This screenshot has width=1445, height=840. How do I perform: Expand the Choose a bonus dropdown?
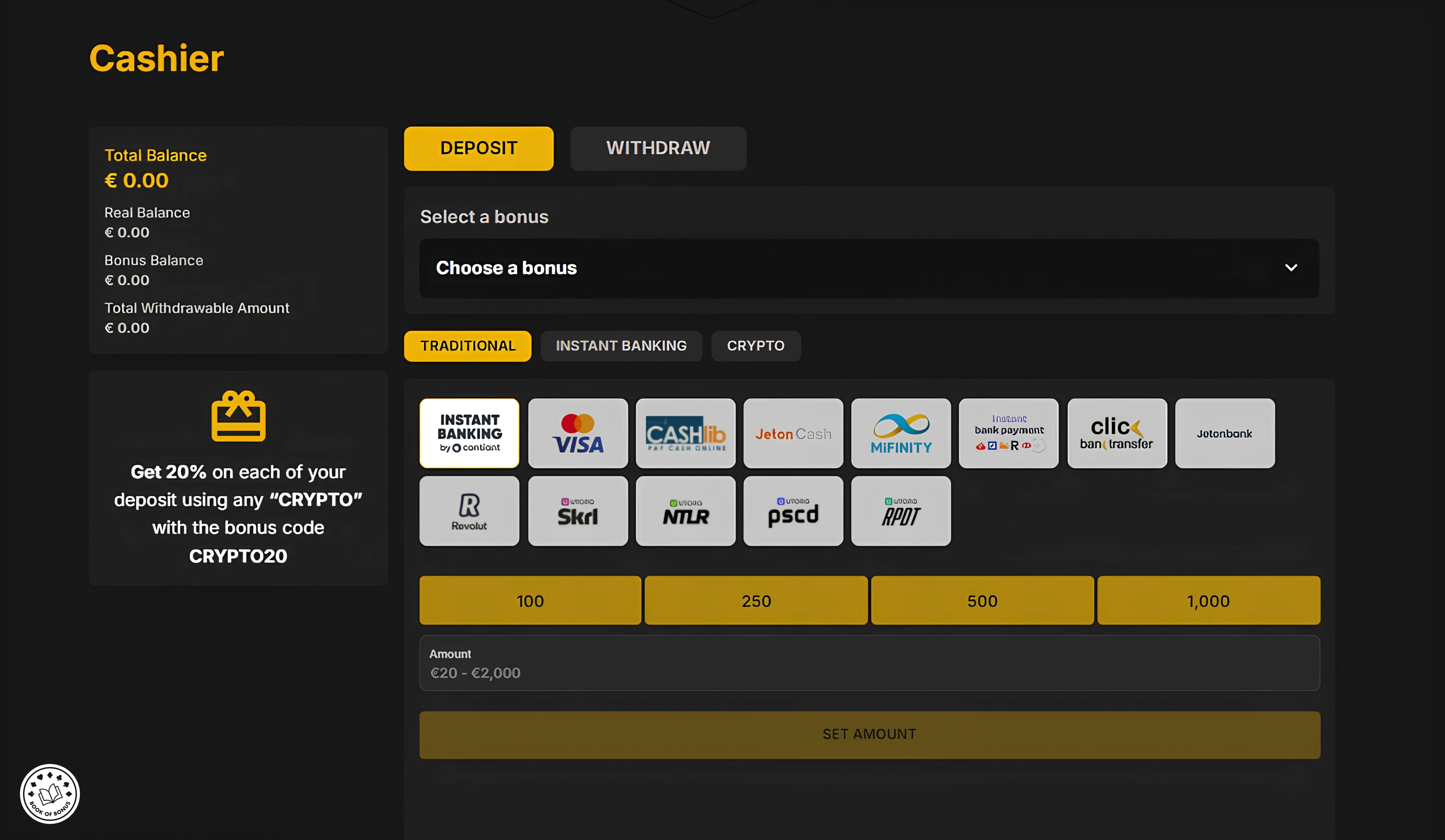(869, 268)
